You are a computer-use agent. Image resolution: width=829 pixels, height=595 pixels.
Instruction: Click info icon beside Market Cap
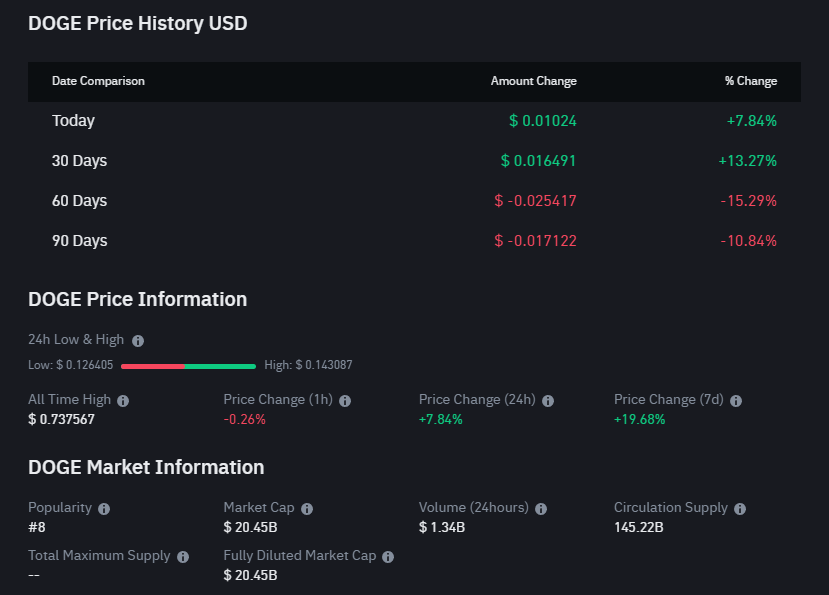point(307,509)
